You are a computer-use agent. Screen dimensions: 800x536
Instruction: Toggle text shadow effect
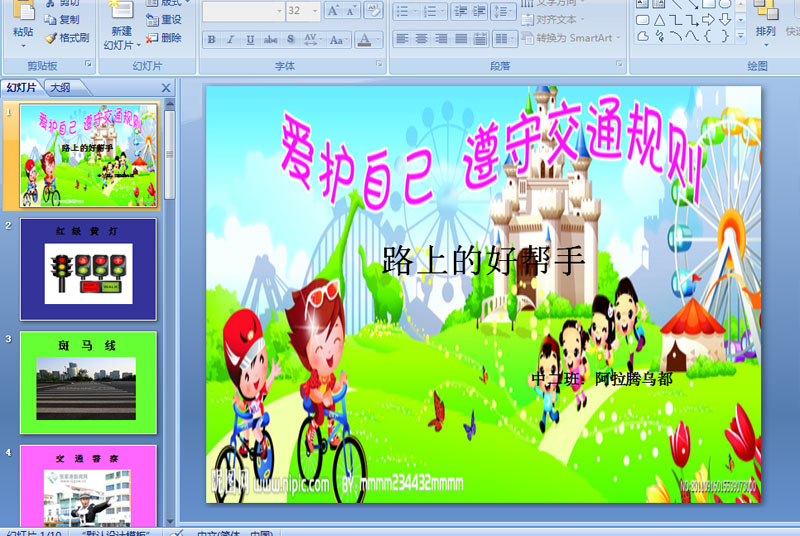coord(291,39)
